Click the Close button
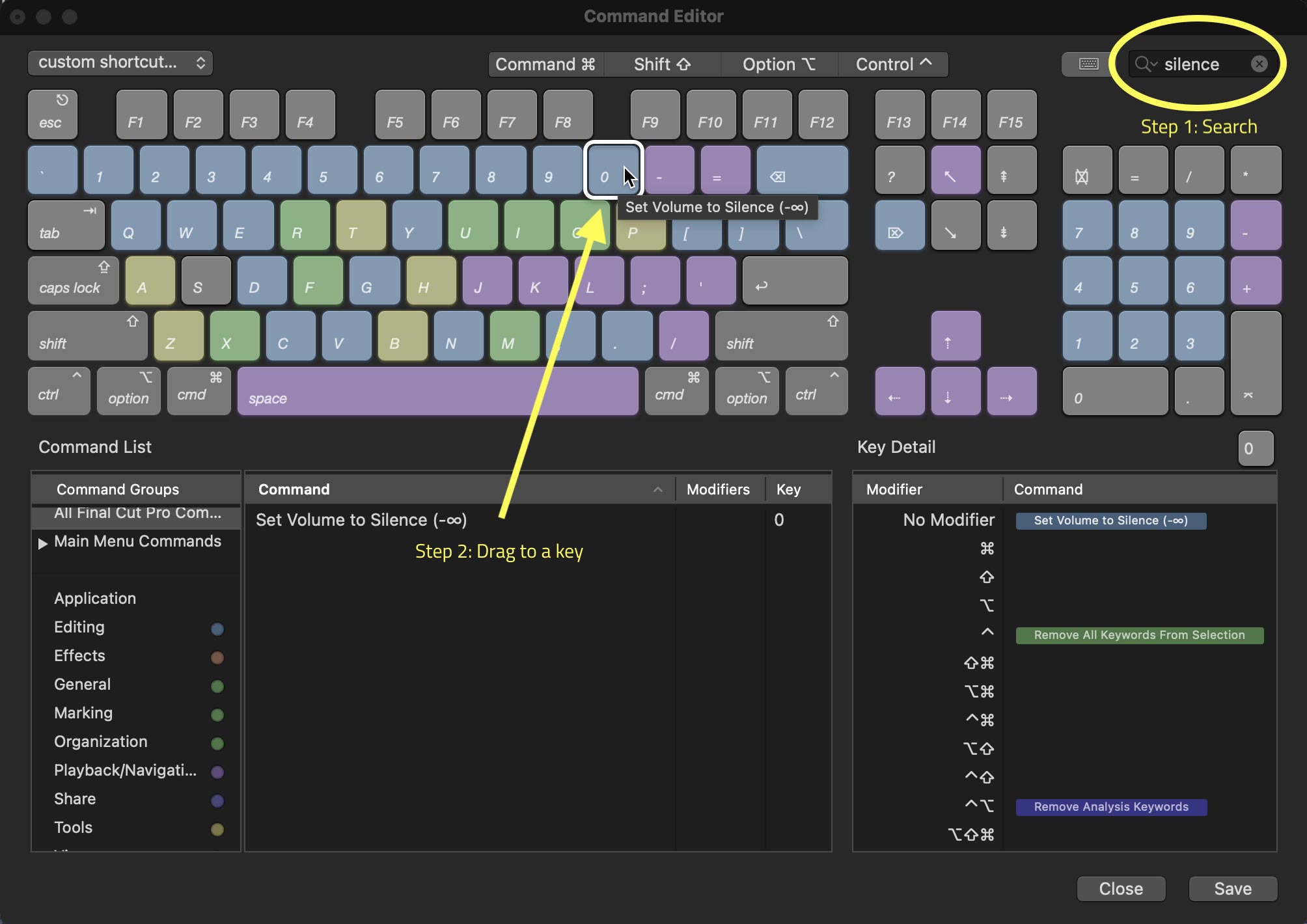Viewport: 1307px width, 924px height. point(1121,889)
